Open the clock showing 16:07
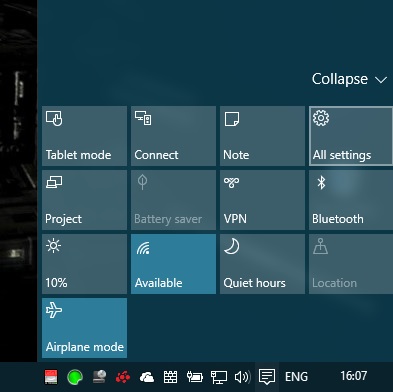Screen dimensions: 393x392 [x=354, y=376]
